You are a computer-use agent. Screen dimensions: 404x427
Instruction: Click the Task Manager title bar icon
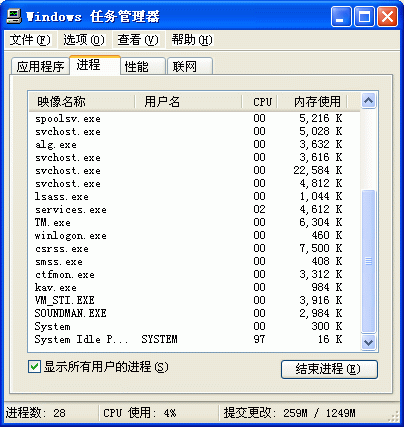click(14, 16)
